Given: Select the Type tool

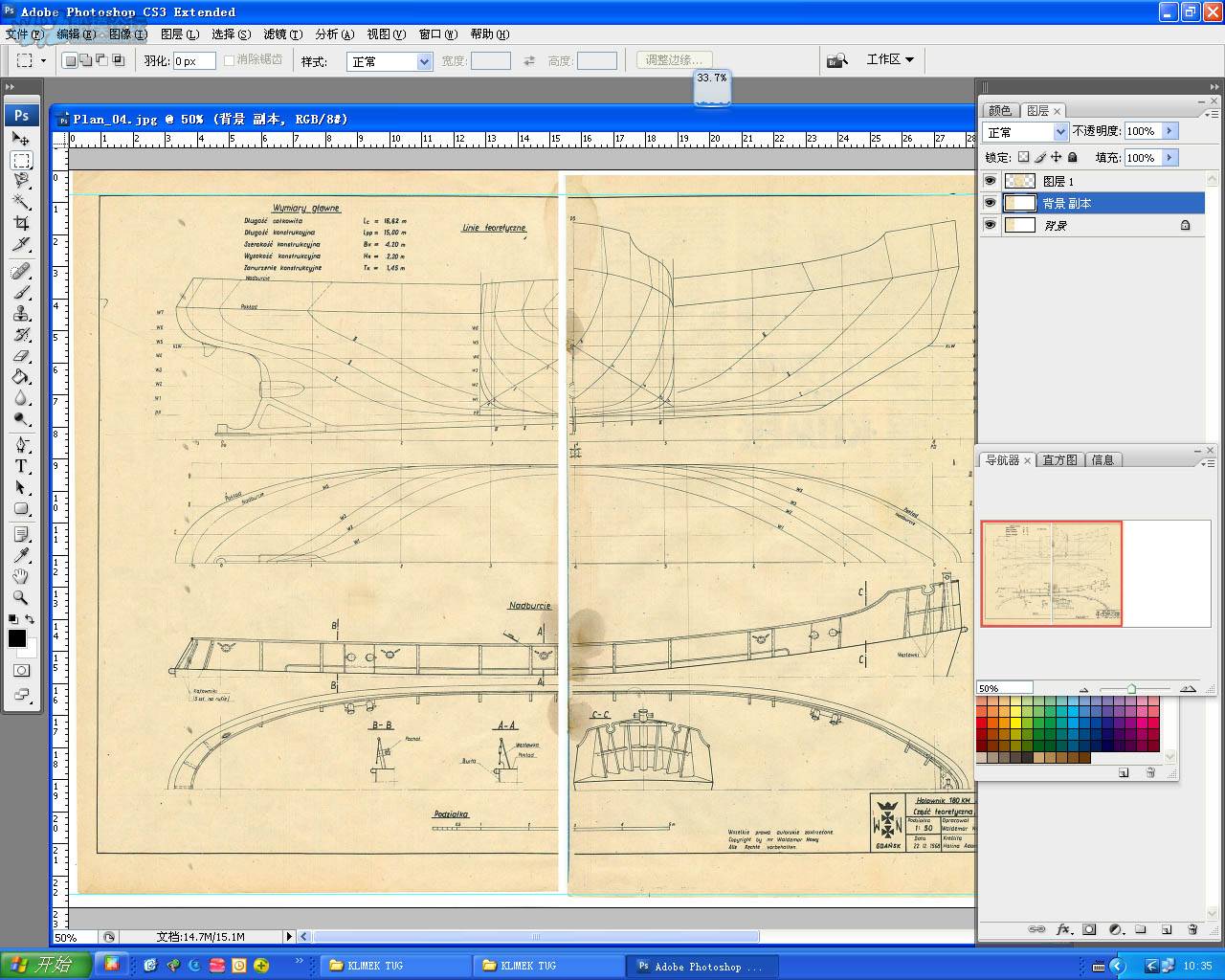Looking at the screenshot, I should click(x=21, y=467).
